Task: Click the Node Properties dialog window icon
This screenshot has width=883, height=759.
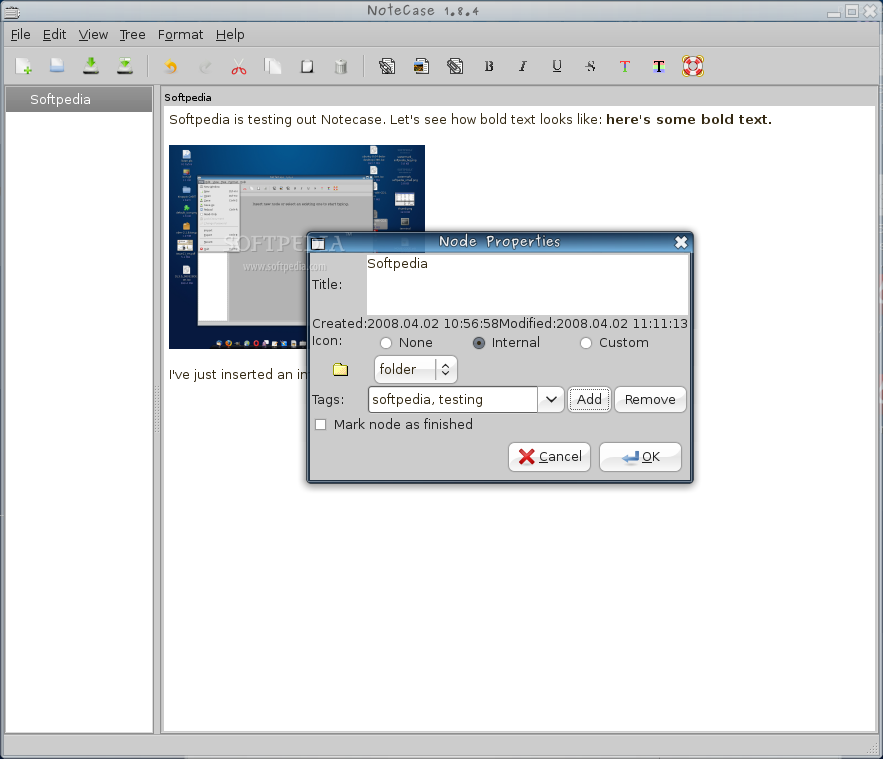Action: [x=318, y=243]
